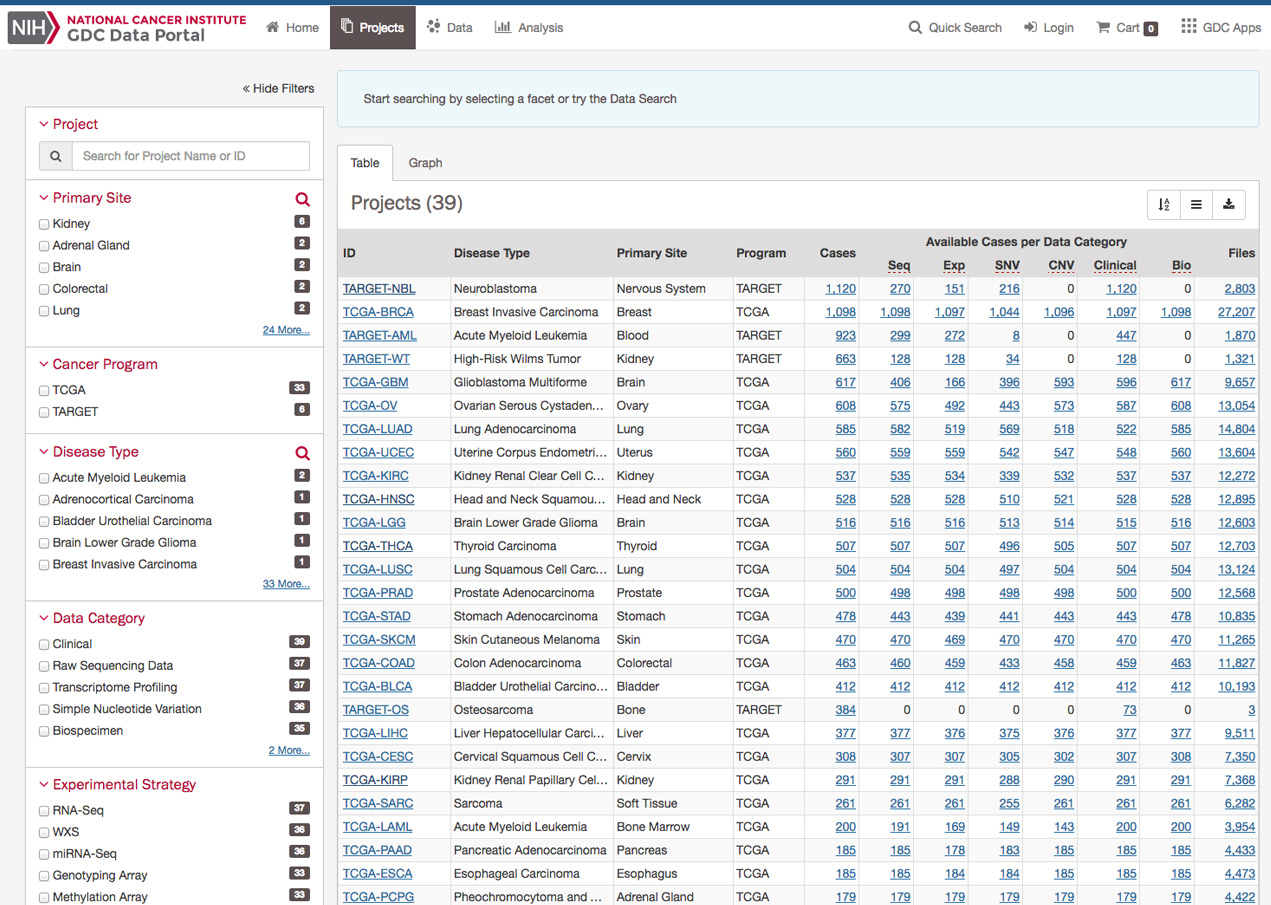Viewport: 1271px width, 905px height.
Task: Click the sort table icon button
Action: coord(1164,204)
